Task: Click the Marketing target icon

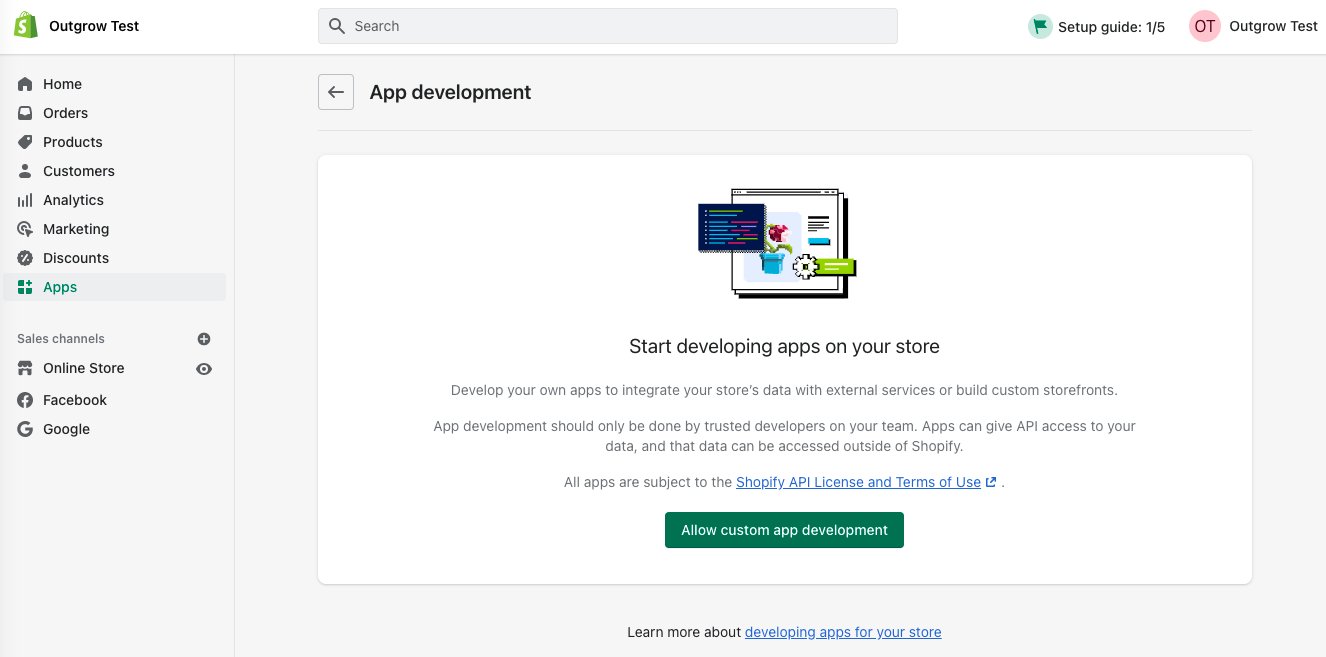Action: [x=25, y=229]
